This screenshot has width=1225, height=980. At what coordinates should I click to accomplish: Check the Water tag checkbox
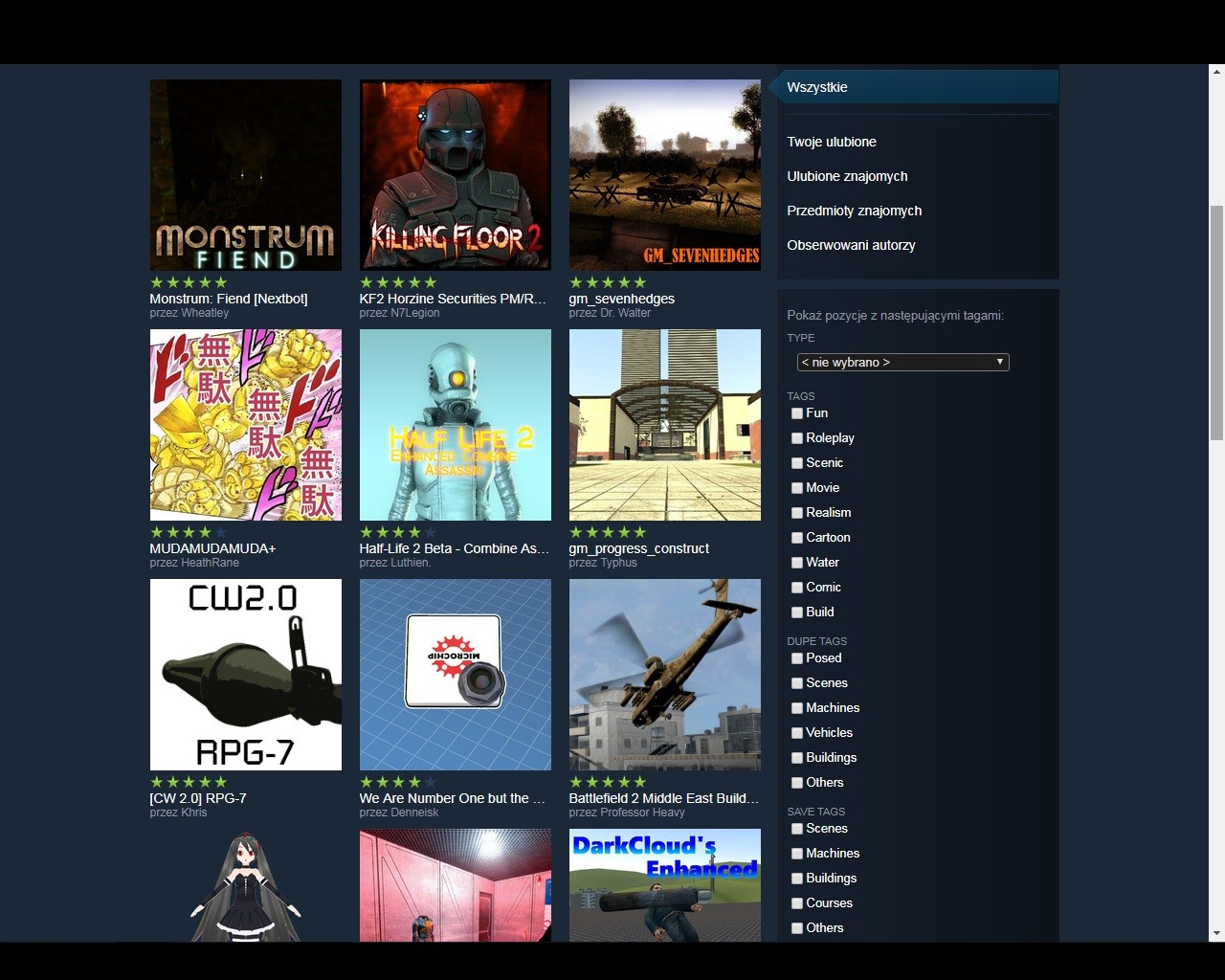(797, 563)
